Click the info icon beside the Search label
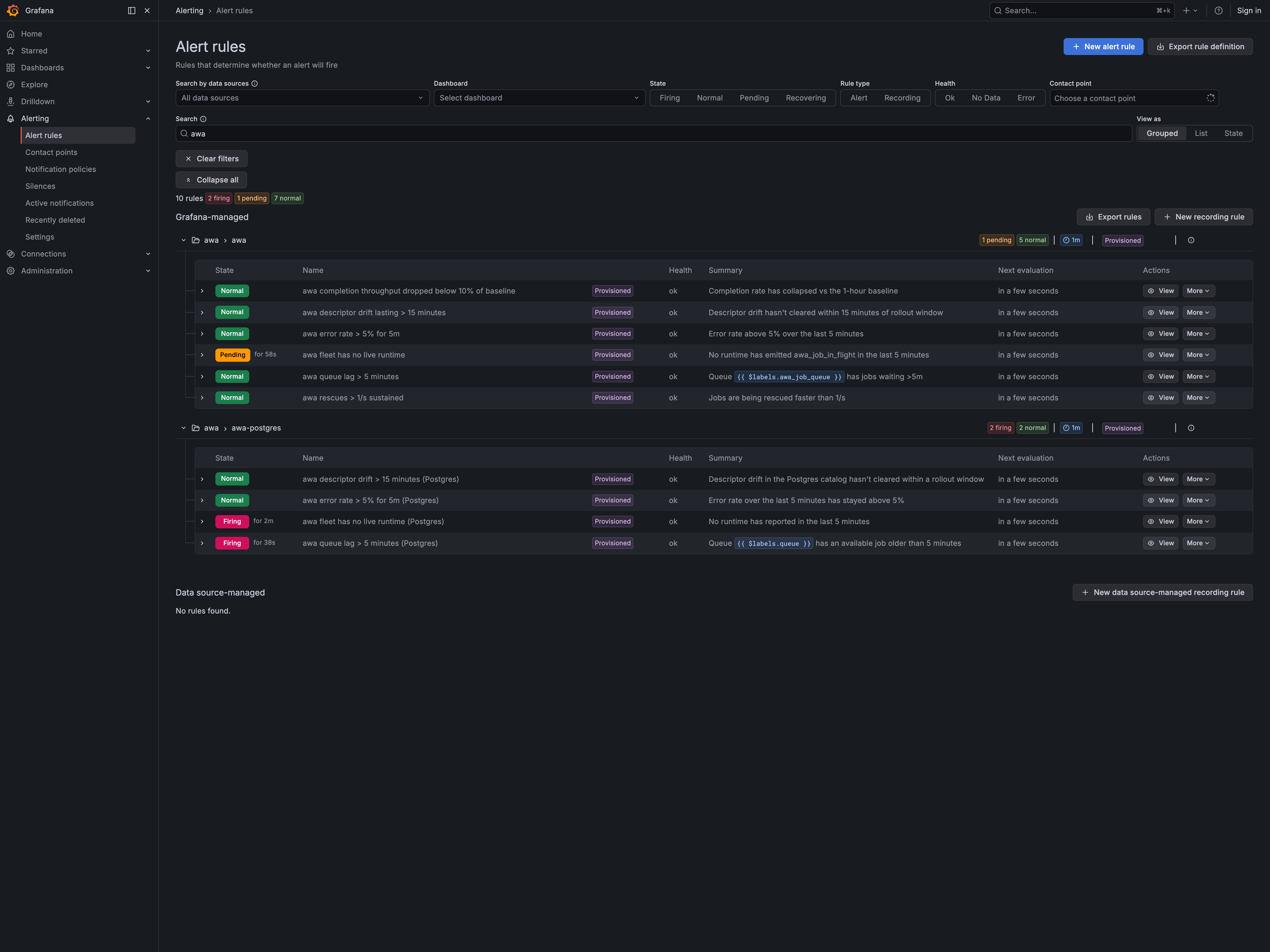Screen dimensions: 1270x952 pos(203,119)
